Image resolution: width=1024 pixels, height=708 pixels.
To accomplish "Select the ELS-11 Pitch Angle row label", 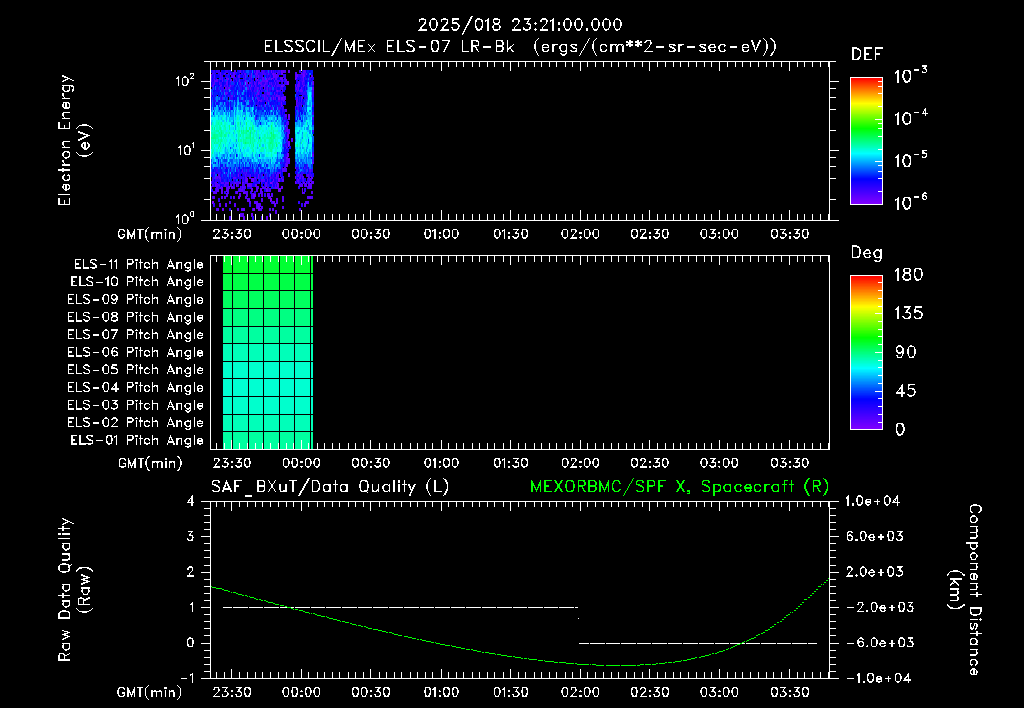I will pos(138,265).
